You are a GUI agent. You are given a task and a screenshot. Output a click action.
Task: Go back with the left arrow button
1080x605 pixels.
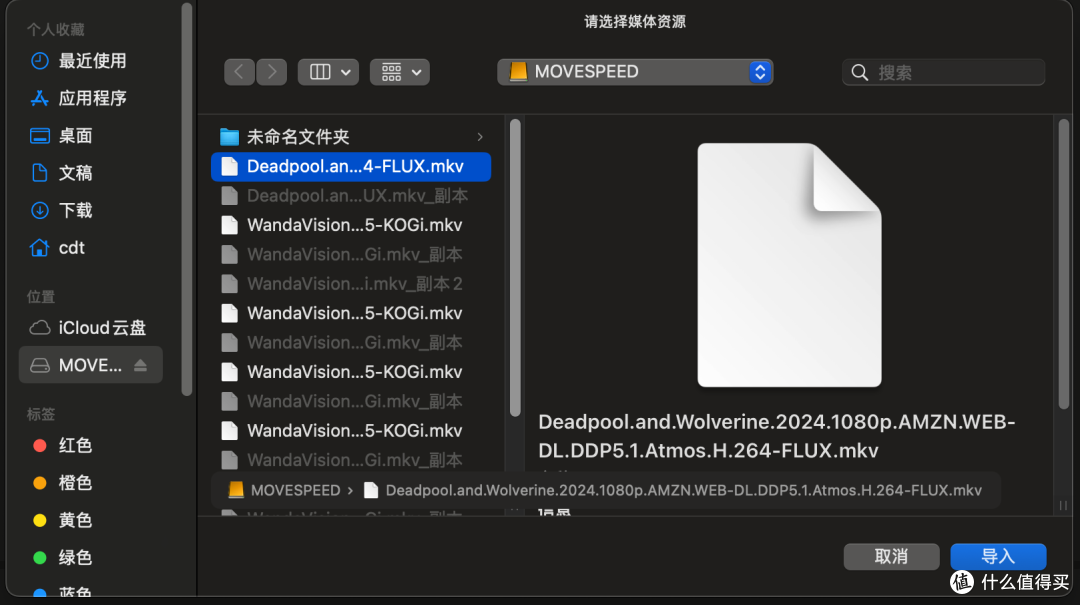[x=239, y=72]
